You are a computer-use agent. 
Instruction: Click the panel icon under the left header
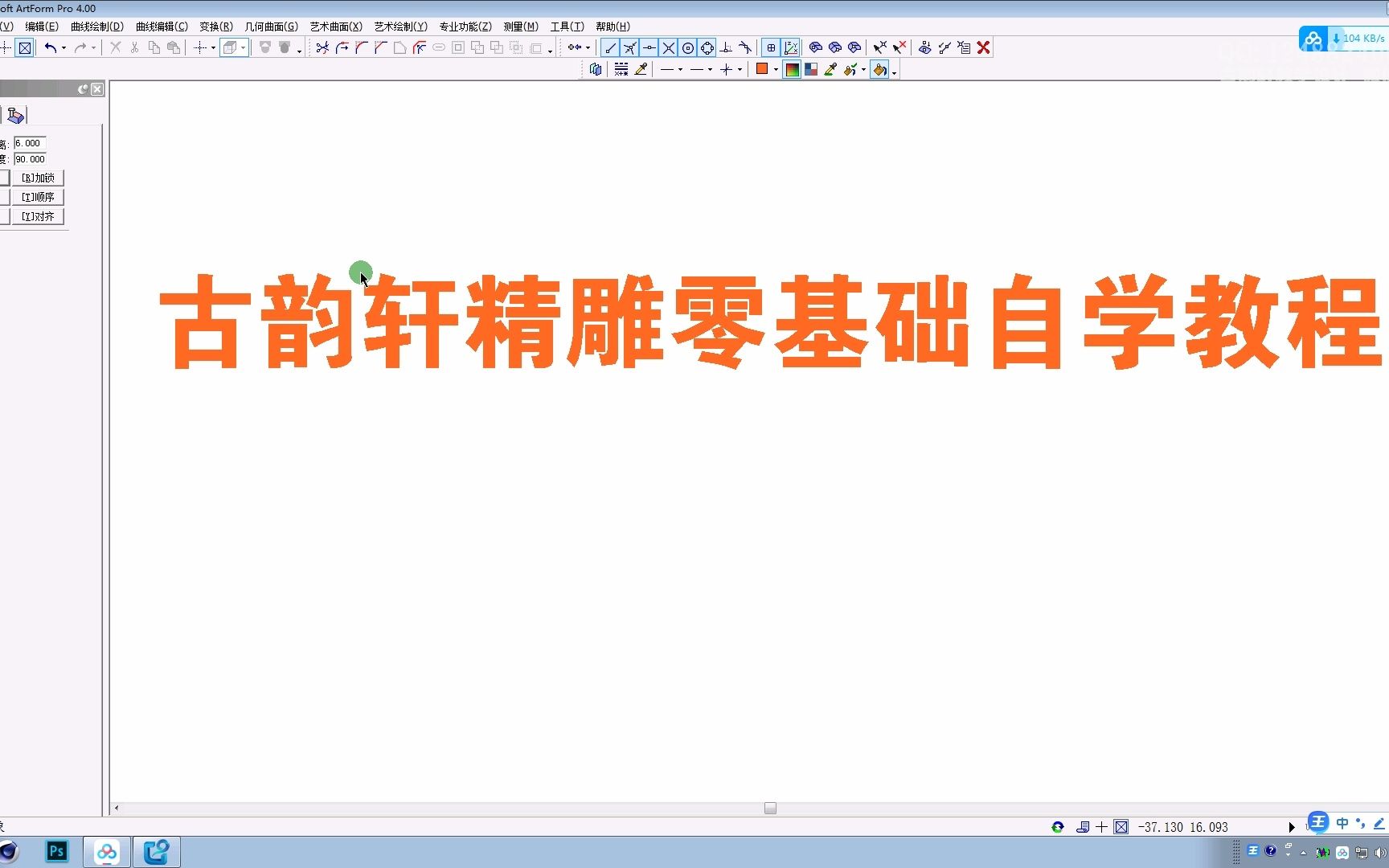tap(15, 115)
